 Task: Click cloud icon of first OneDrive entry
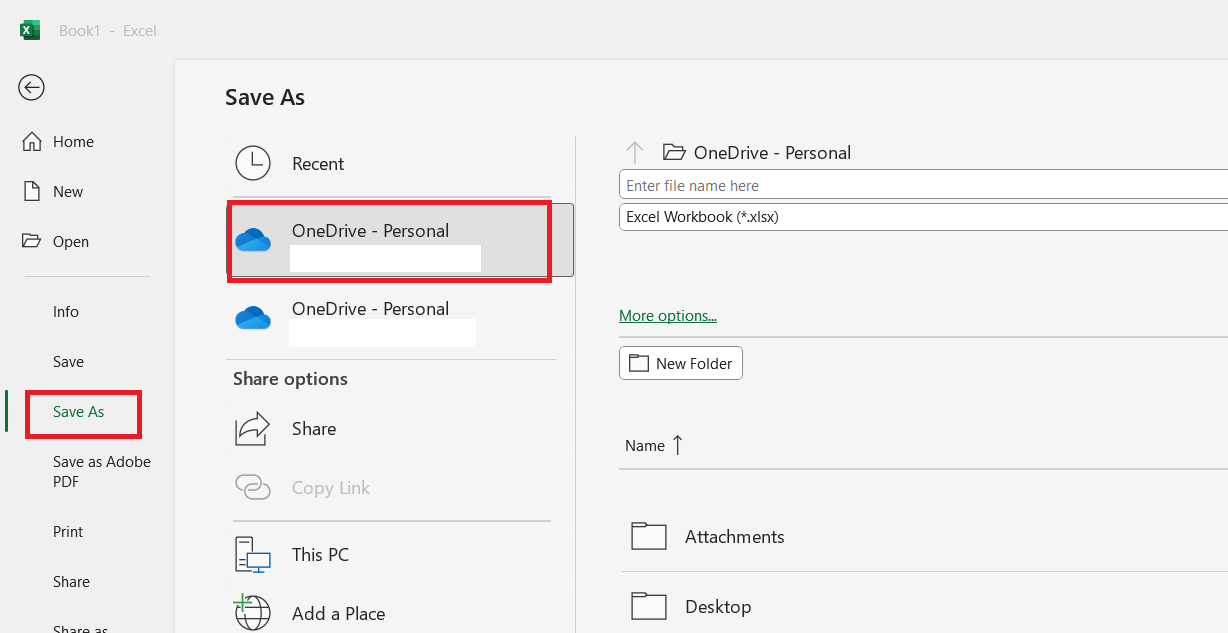253,240
